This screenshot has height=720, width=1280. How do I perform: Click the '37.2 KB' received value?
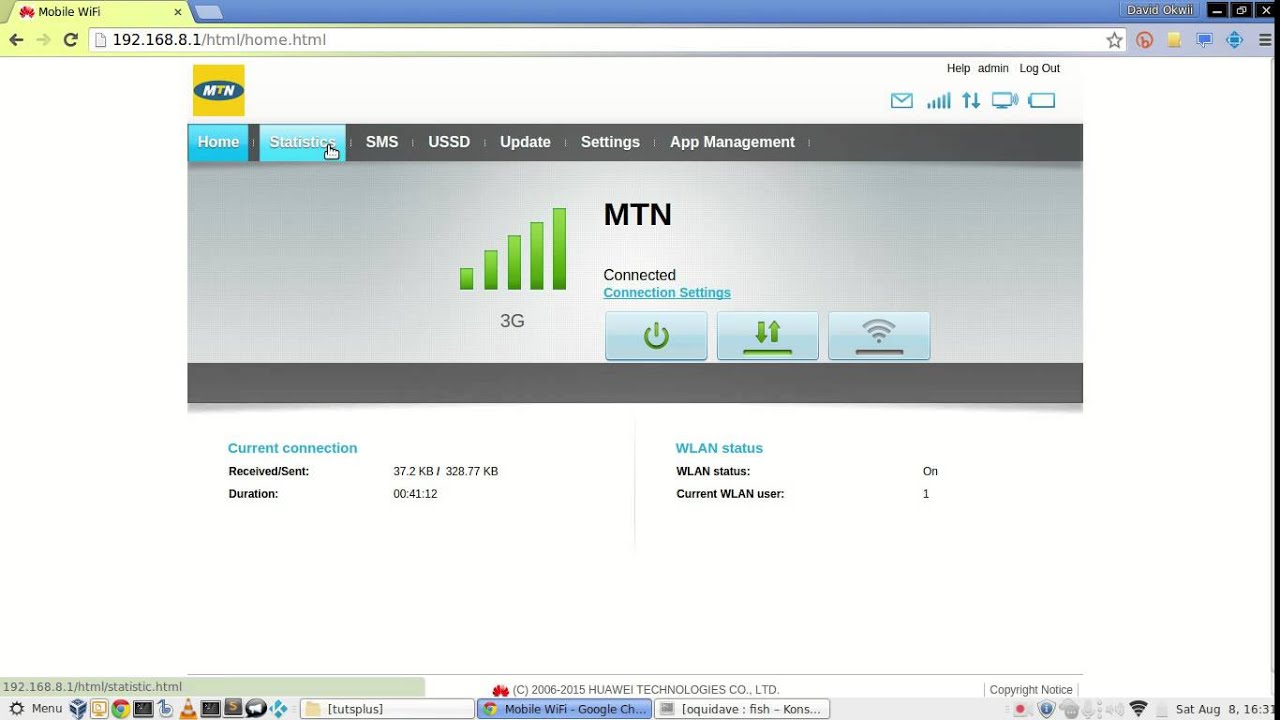click(x=413, y=471)
